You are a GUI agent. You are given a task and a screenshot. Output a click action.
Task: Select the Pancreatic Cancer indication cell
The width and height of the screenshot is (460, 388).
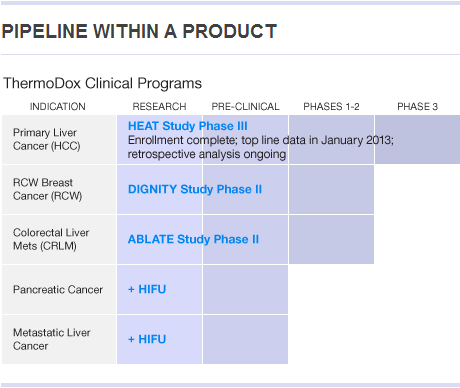(59, 289)
